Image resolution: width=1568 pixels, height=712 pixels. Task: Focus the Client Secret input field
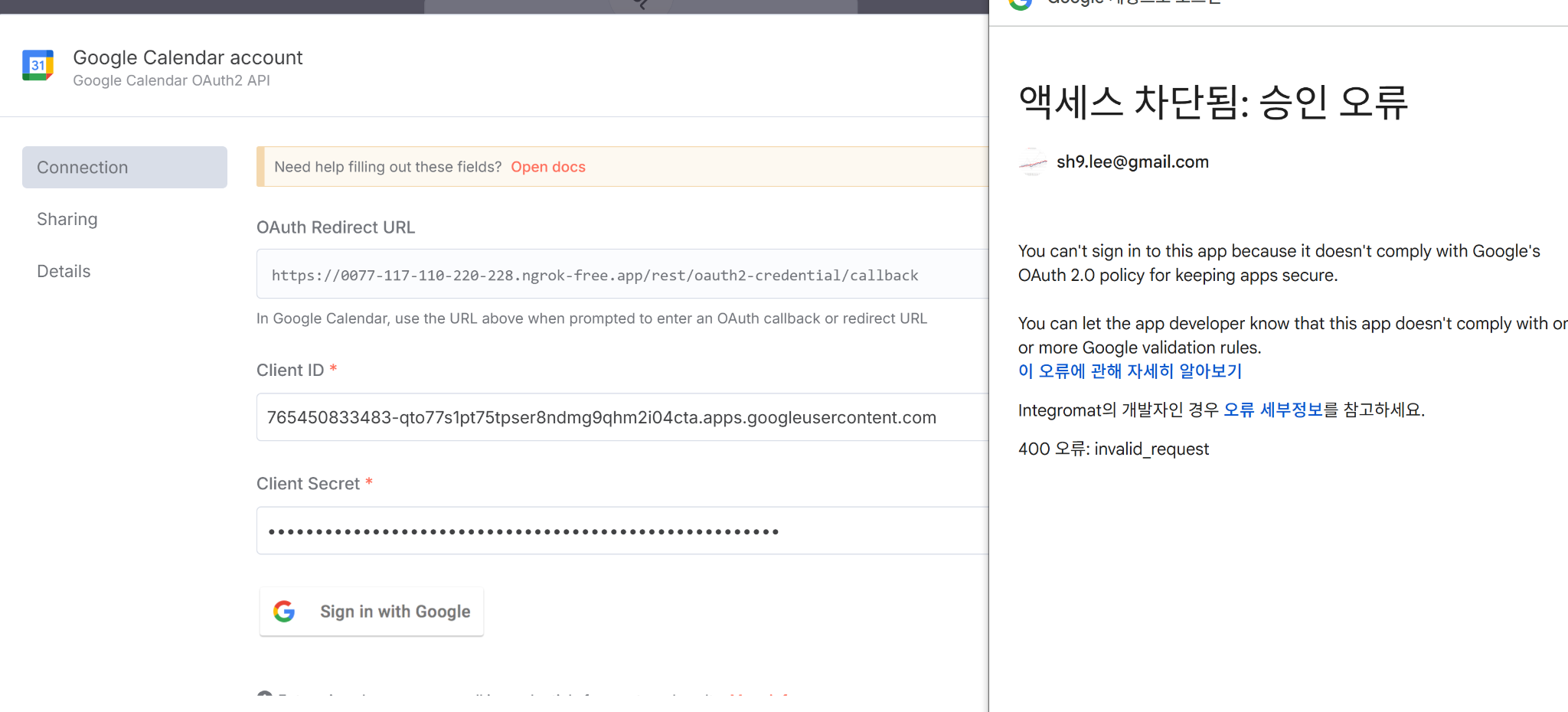point(622,531)
